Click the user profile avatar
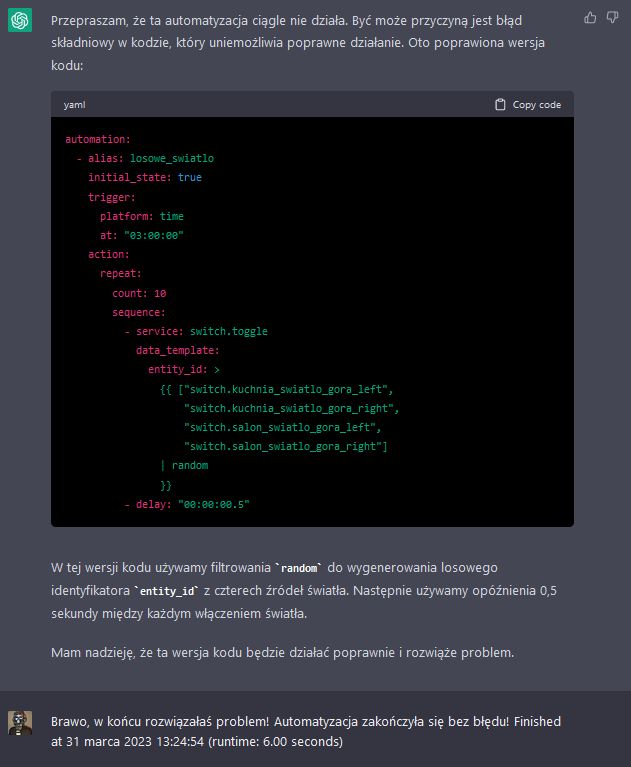 point(20,723)
